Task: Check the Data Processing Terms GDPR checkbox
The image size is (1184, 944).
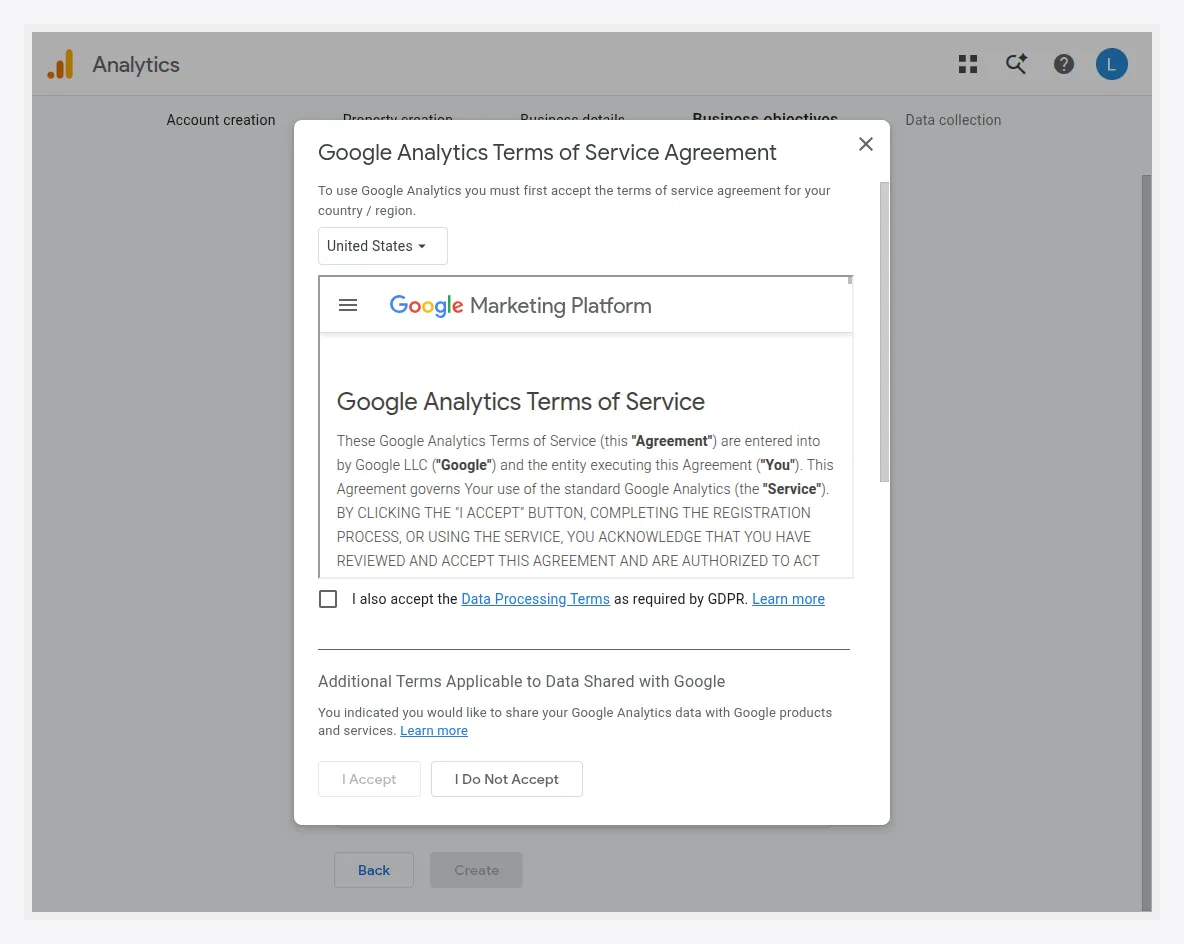Action: coord(328,599)
